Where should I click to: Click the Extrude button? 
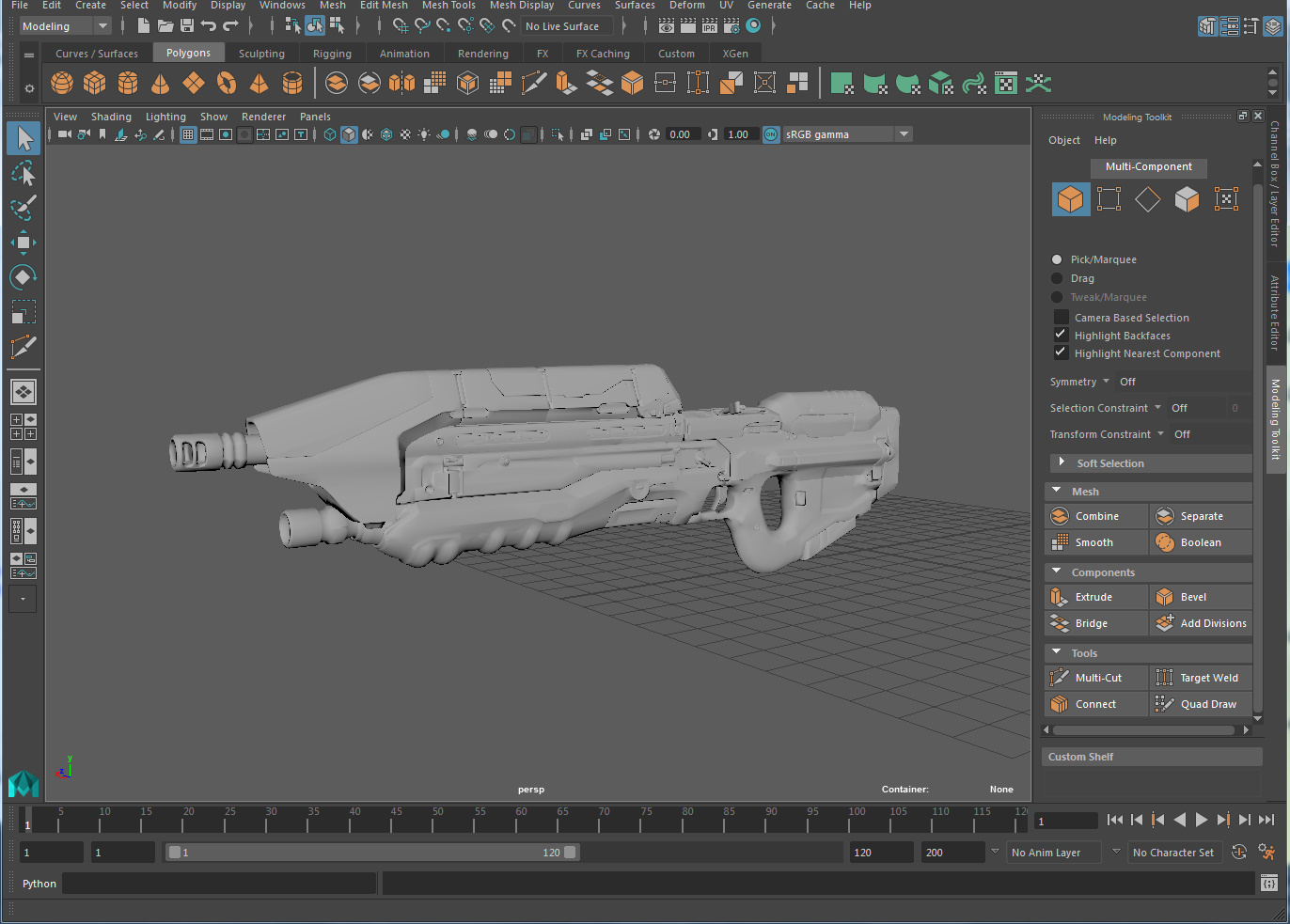point(1095,597)
